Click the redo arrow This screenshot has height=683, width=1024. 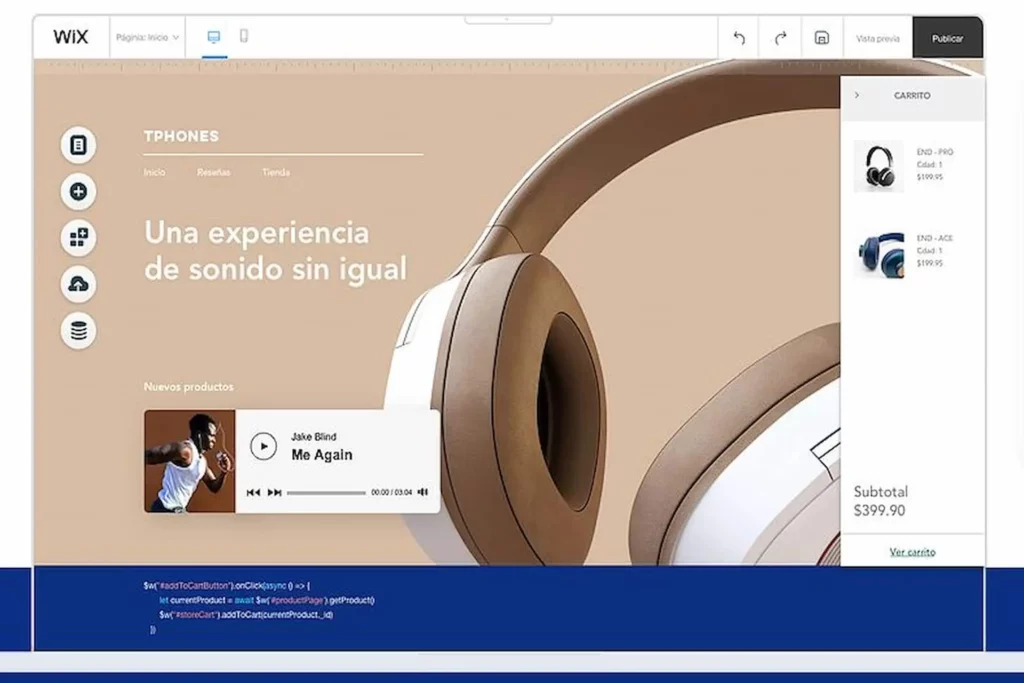(x=780, y=38)
